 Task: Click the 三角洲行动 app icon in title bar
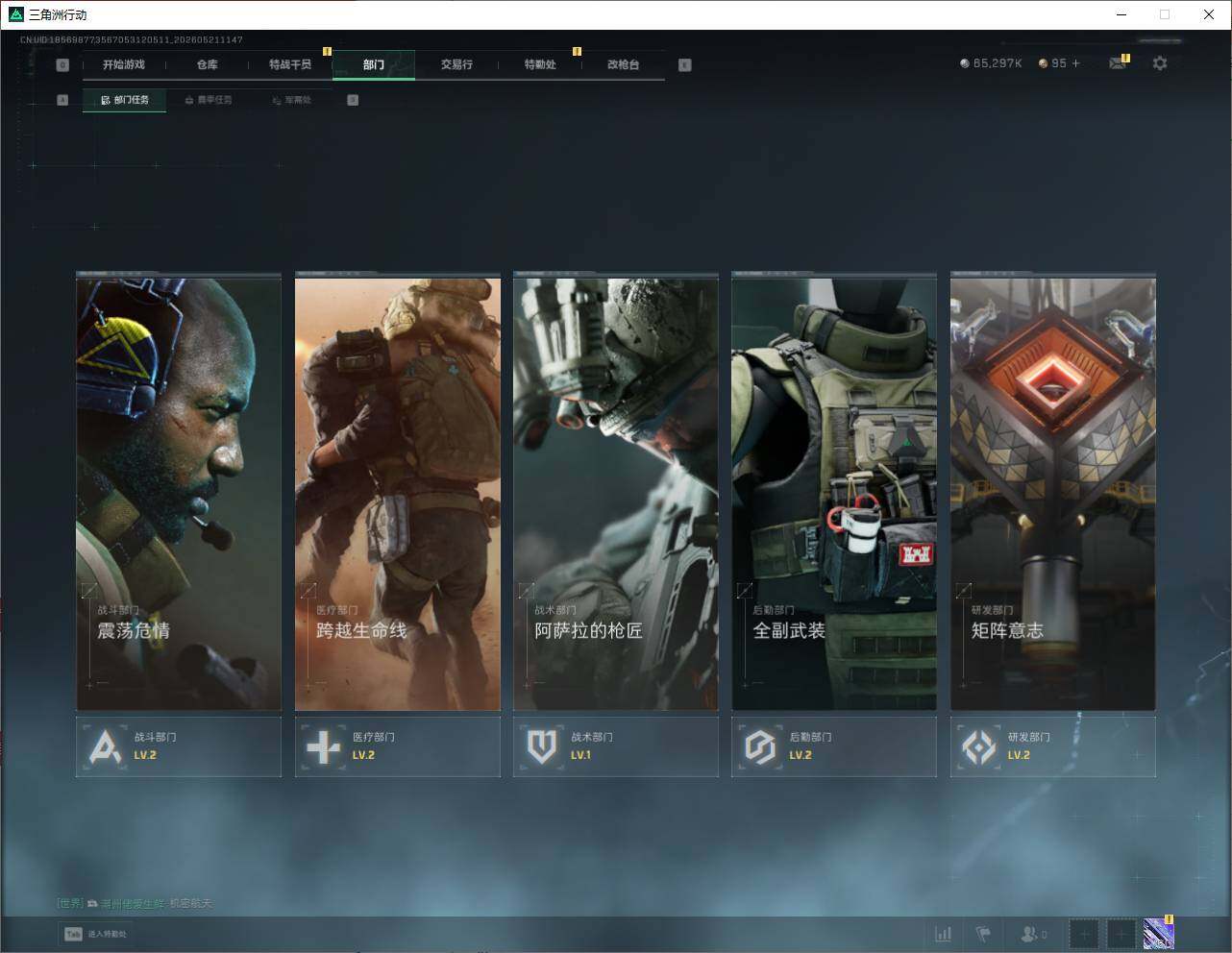[15, 14]
